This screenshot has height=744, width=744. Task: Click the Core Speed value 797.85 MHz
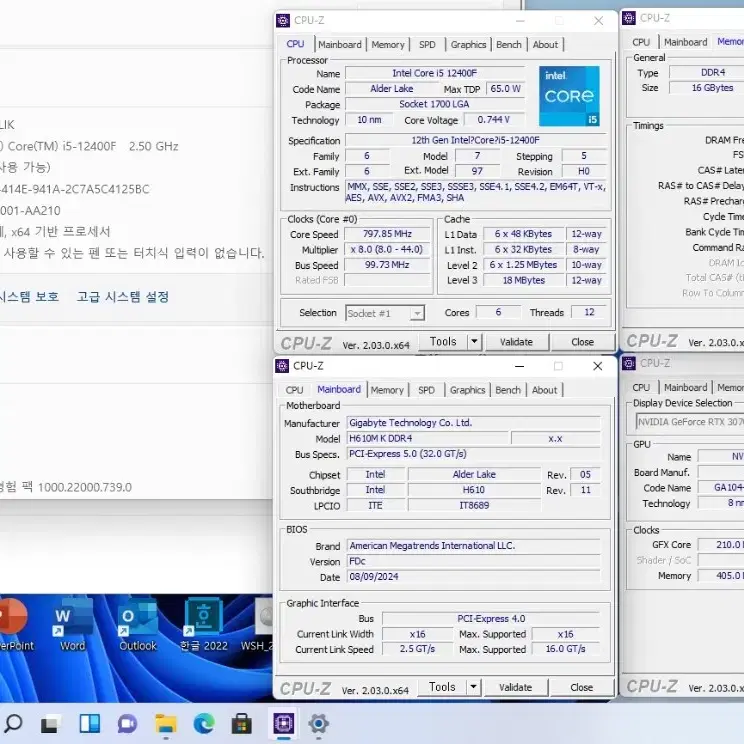point(387,234)
